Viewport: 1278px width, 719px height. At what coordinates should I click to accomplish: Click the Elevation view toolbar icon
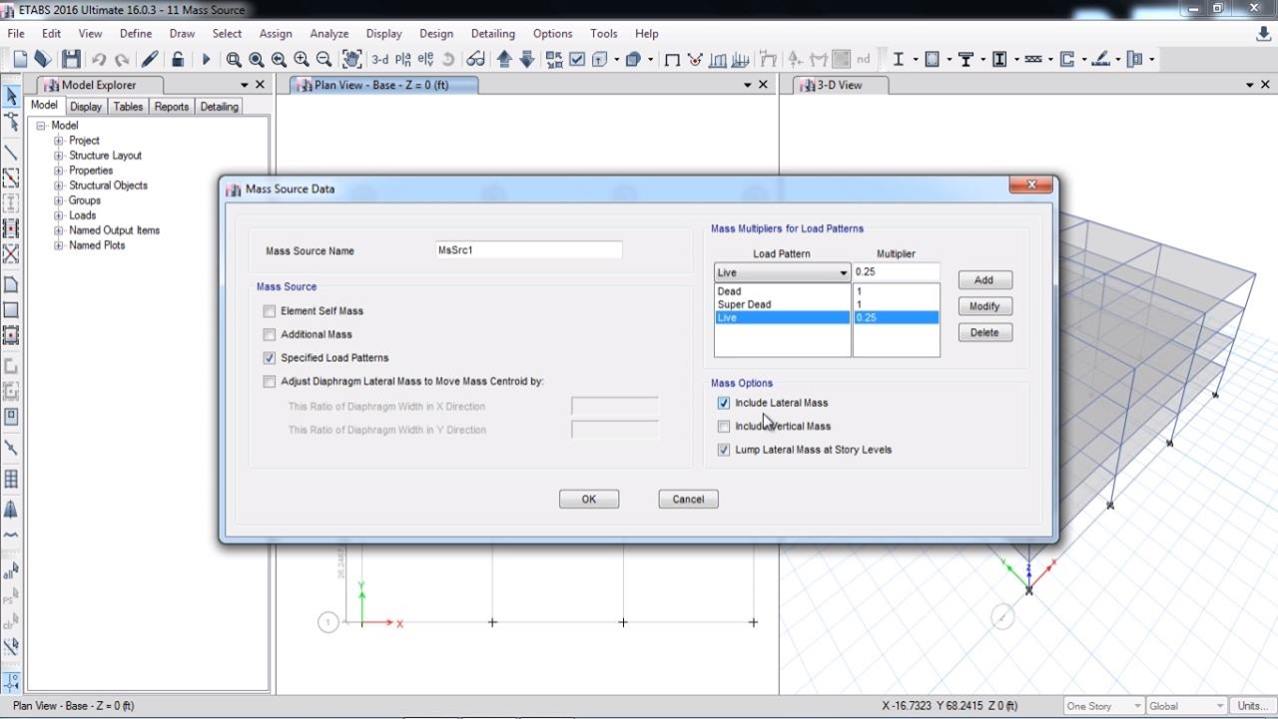[x=425, y=60]
